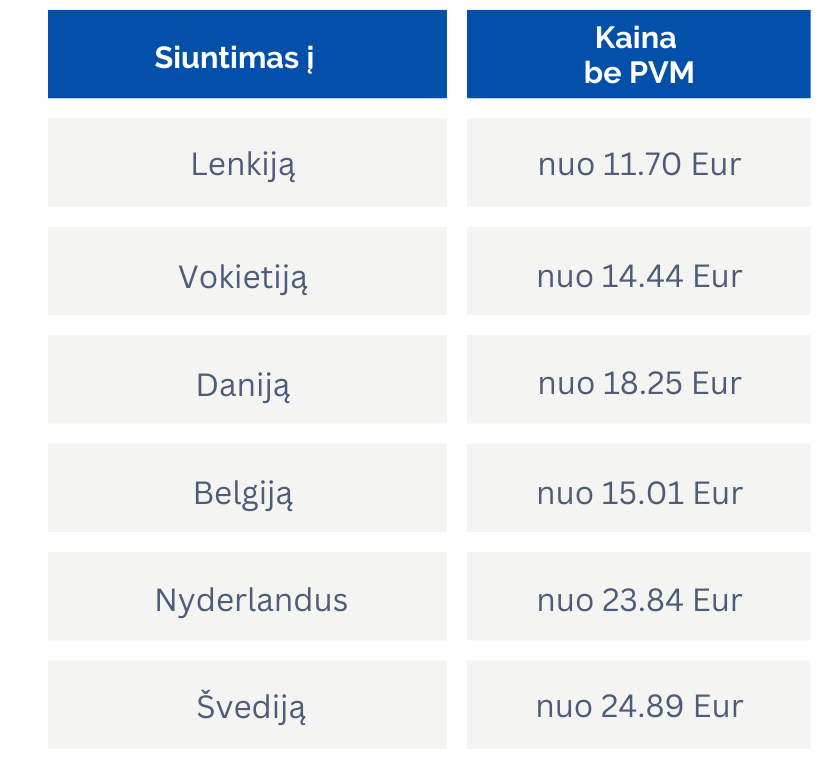Click the 'be PVM' header text
This screenshot has width=829, height=758.
(639, 72)
